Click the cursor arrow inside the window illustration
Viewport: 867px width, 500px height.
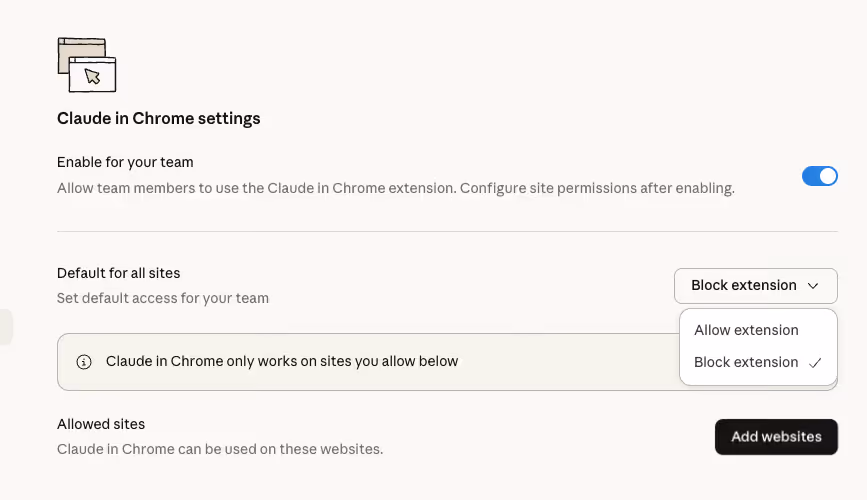click(93, 76)
